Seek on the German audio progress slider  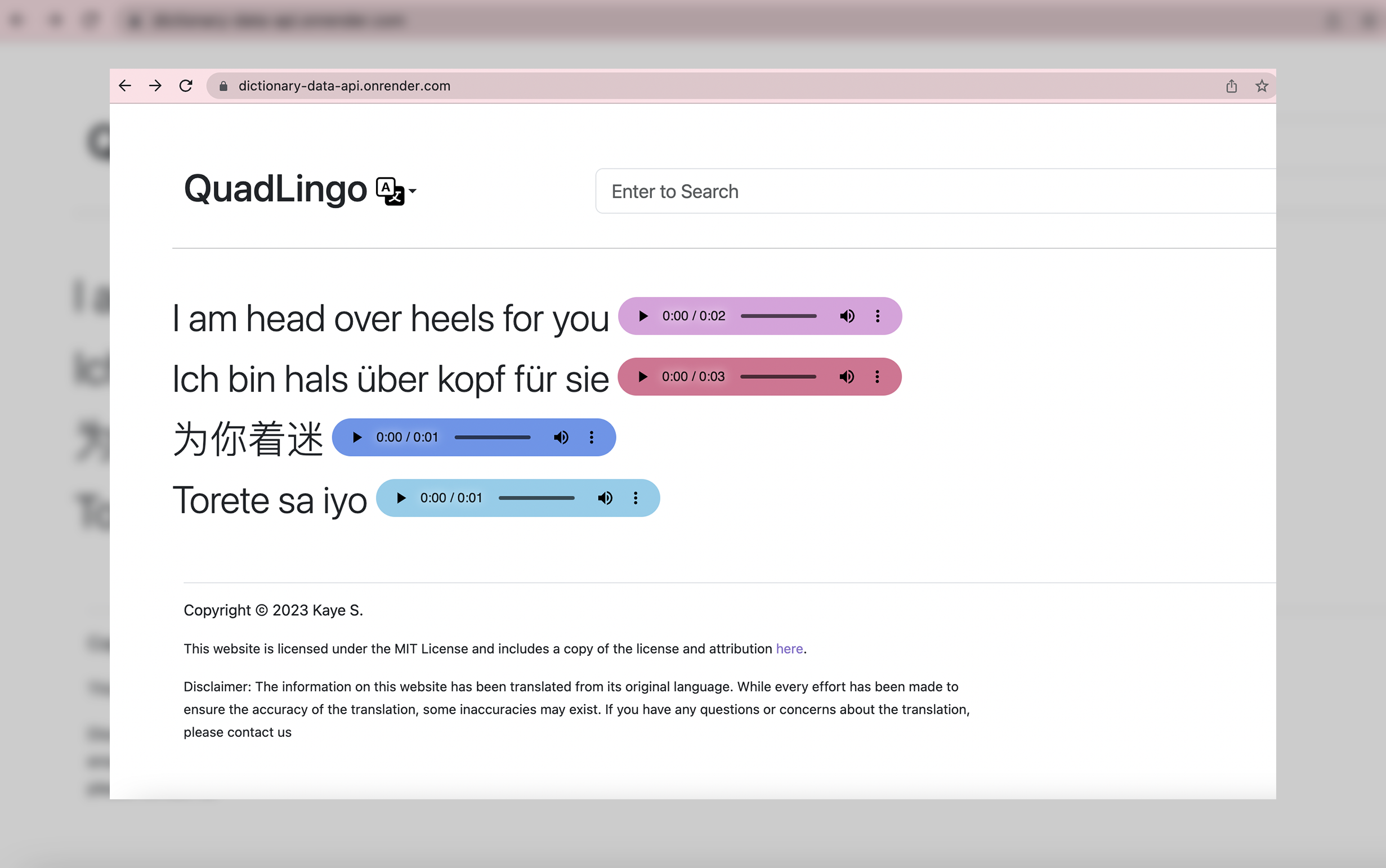pos(778,377)
